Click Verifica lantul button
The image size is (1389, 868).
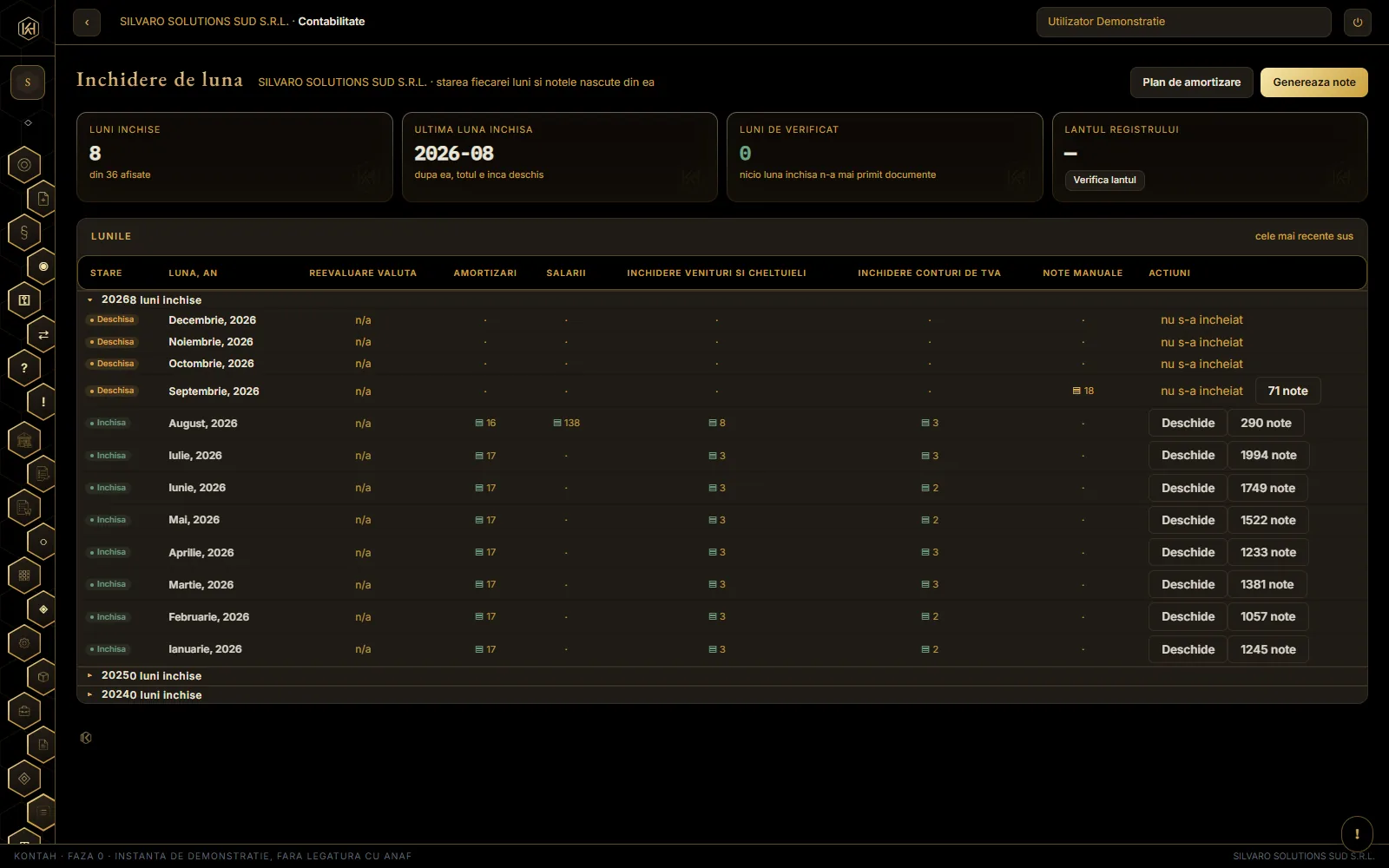(1104, 180)
